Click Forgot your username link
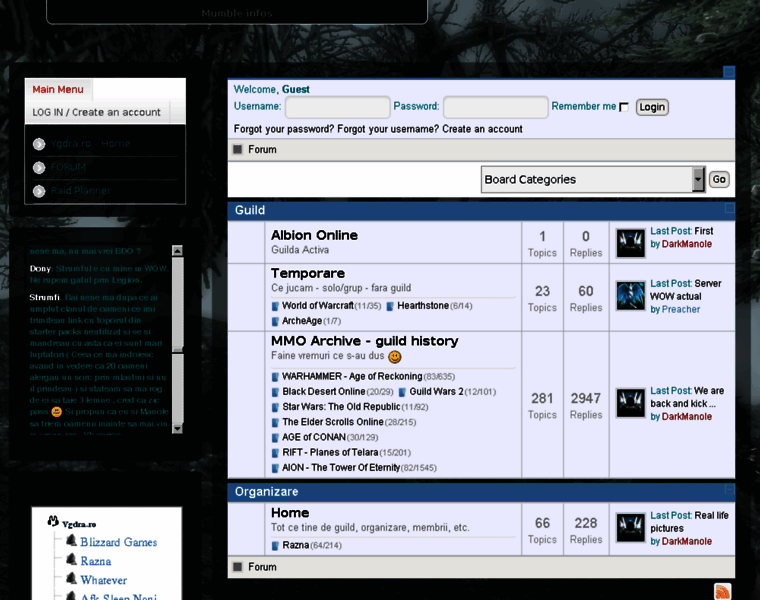760x600 pixels. (x=388, y=129)
